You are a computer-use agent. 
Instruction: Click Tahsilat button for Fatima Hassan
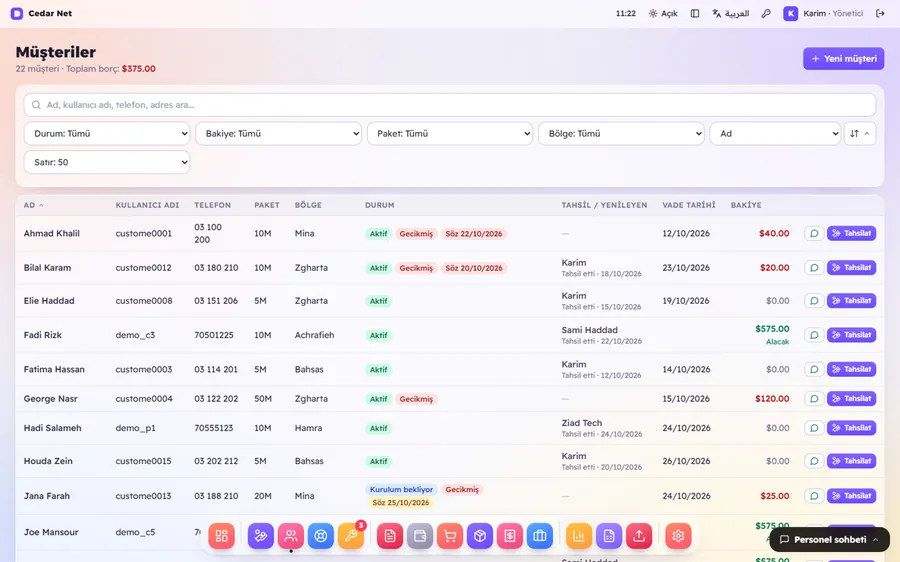[851, 369]
